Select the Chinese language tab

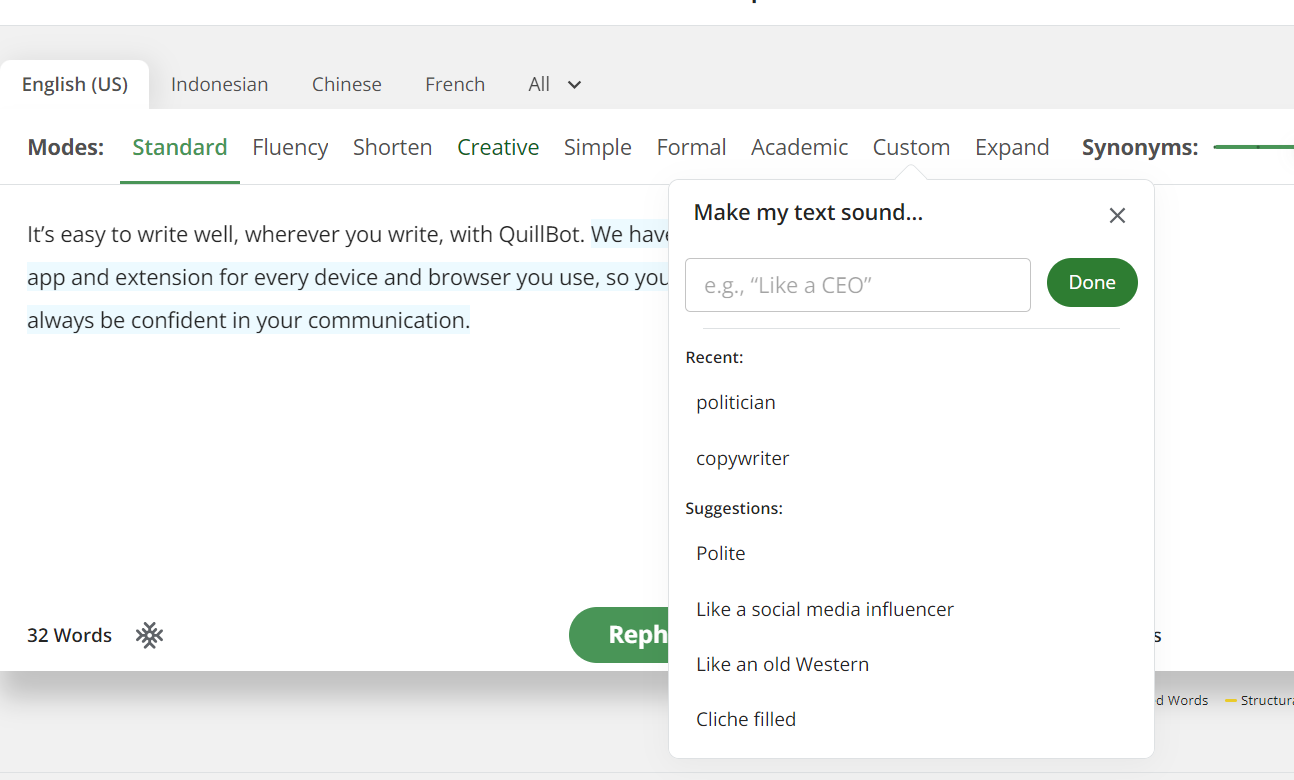click(346, 85)
